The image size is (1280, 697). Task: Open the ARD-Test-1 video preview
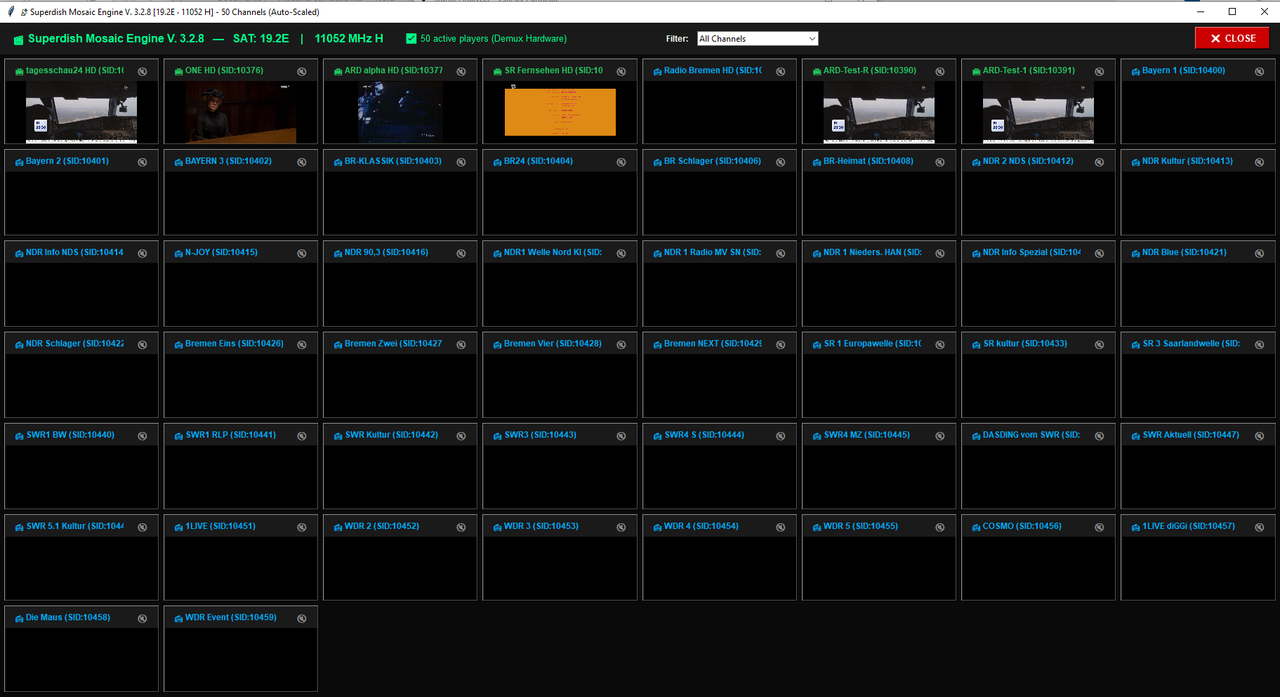pos(1038,112)
